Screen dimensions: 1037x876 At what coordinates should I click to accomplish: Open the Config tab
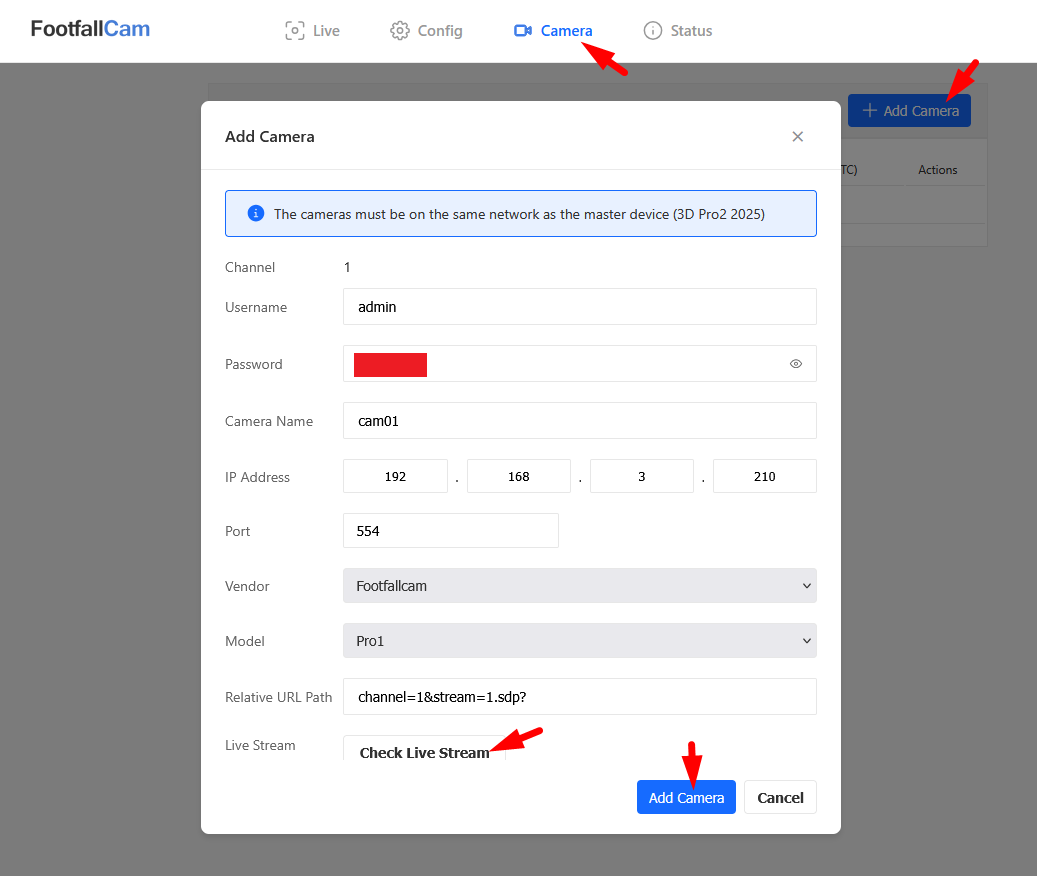[x=426, y=31]
